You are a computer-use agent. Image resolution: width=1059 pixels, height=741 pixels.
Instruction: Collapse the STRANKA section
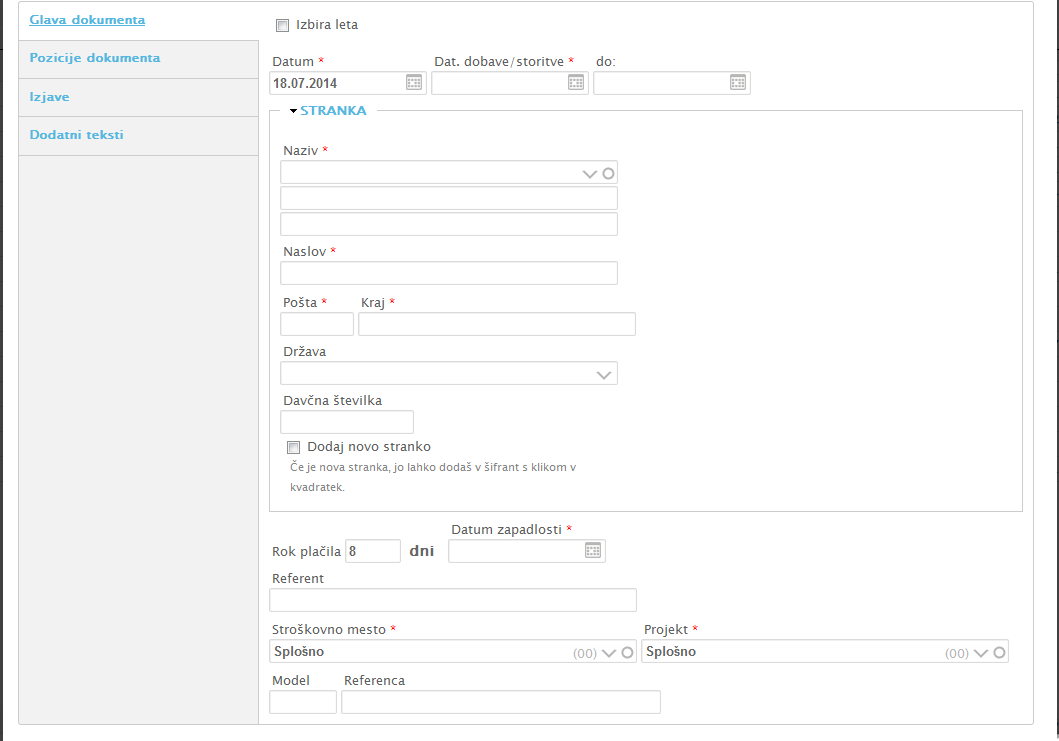294,111
